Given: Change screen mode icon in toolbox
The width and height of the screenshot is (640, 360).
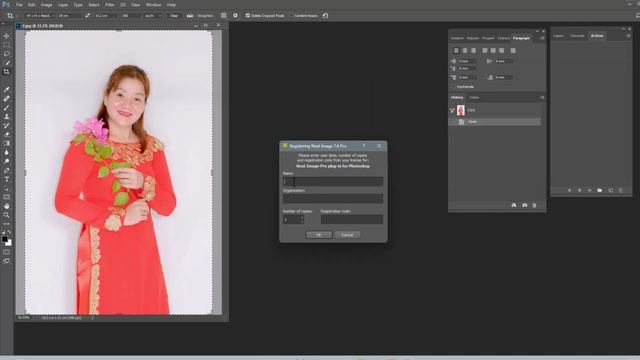Looking at the screenshot, I should pyautogui.click(x=7, y=261).
